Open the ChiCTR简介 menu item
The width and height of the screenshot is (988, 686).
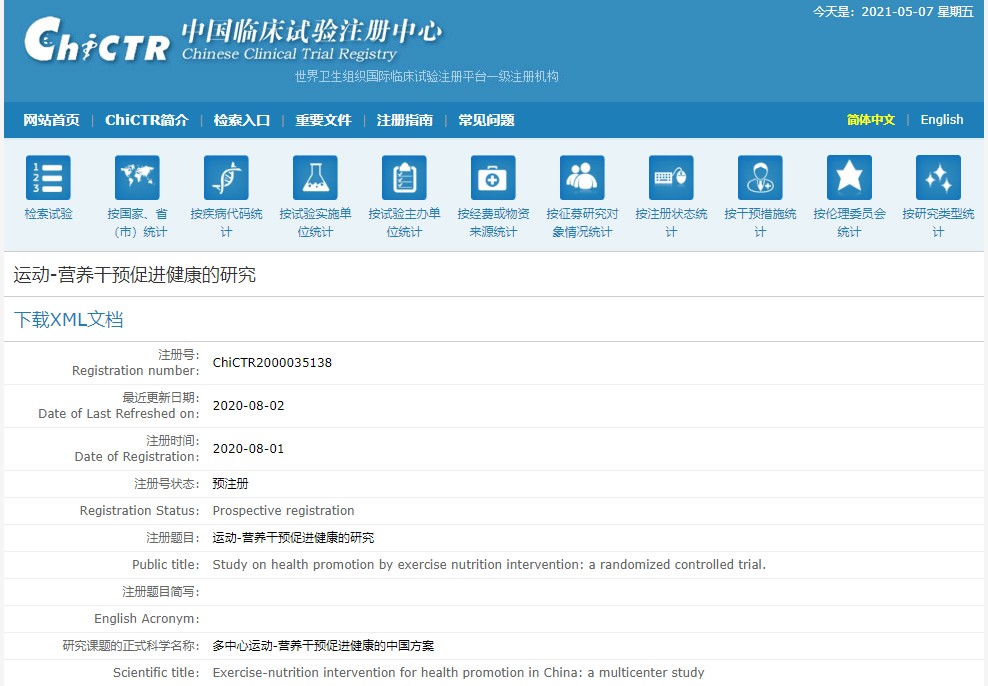click(147, 120)
